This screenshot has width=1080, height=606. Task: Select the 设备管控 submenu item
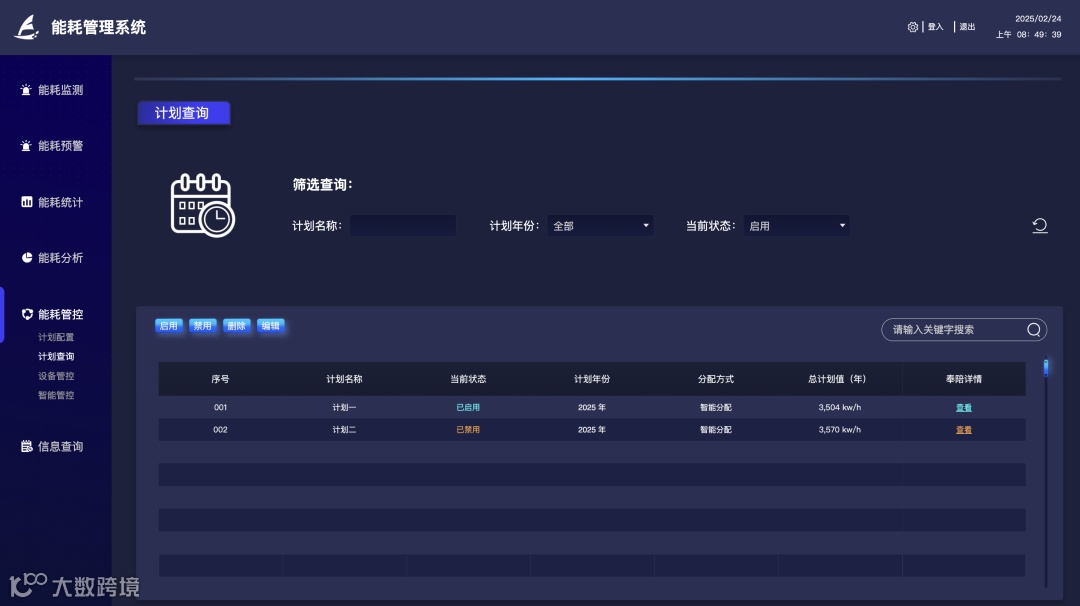(56, 376)
